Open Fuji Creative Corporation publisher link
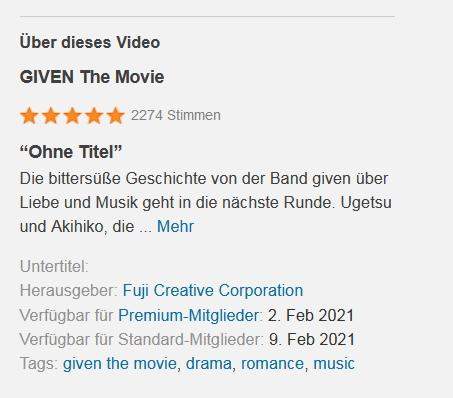This screenshot has height=398, width=453. click(213, 290)
